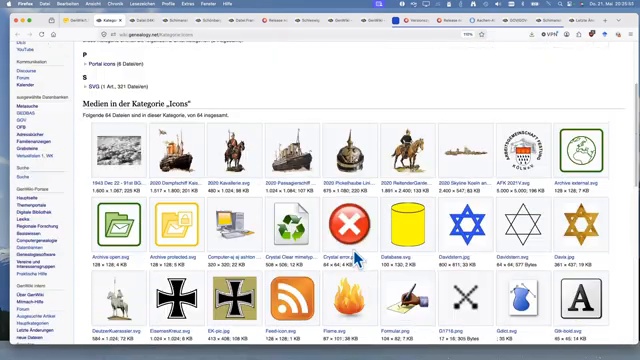The width and height of the screenshot is (640, 360).
Task: Open the Firefox hamburger menu
Action: (x=631, y=35)
